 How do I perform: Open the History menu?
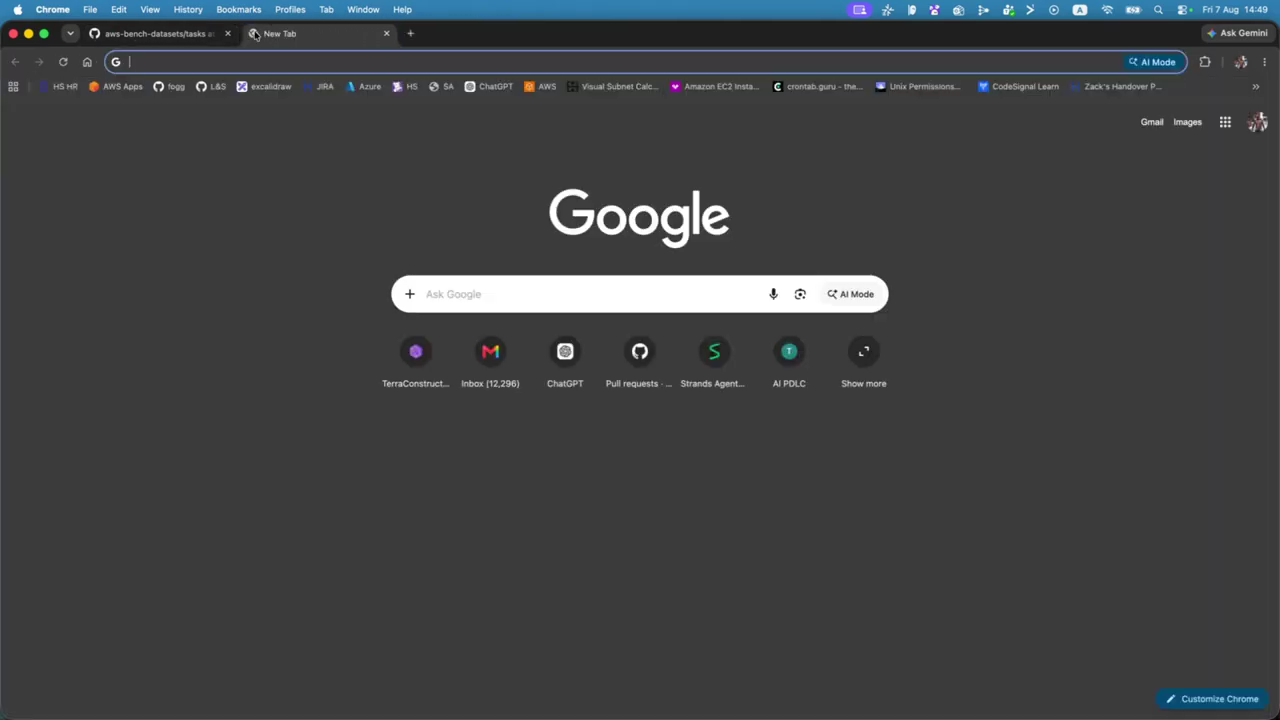[188, 10]
